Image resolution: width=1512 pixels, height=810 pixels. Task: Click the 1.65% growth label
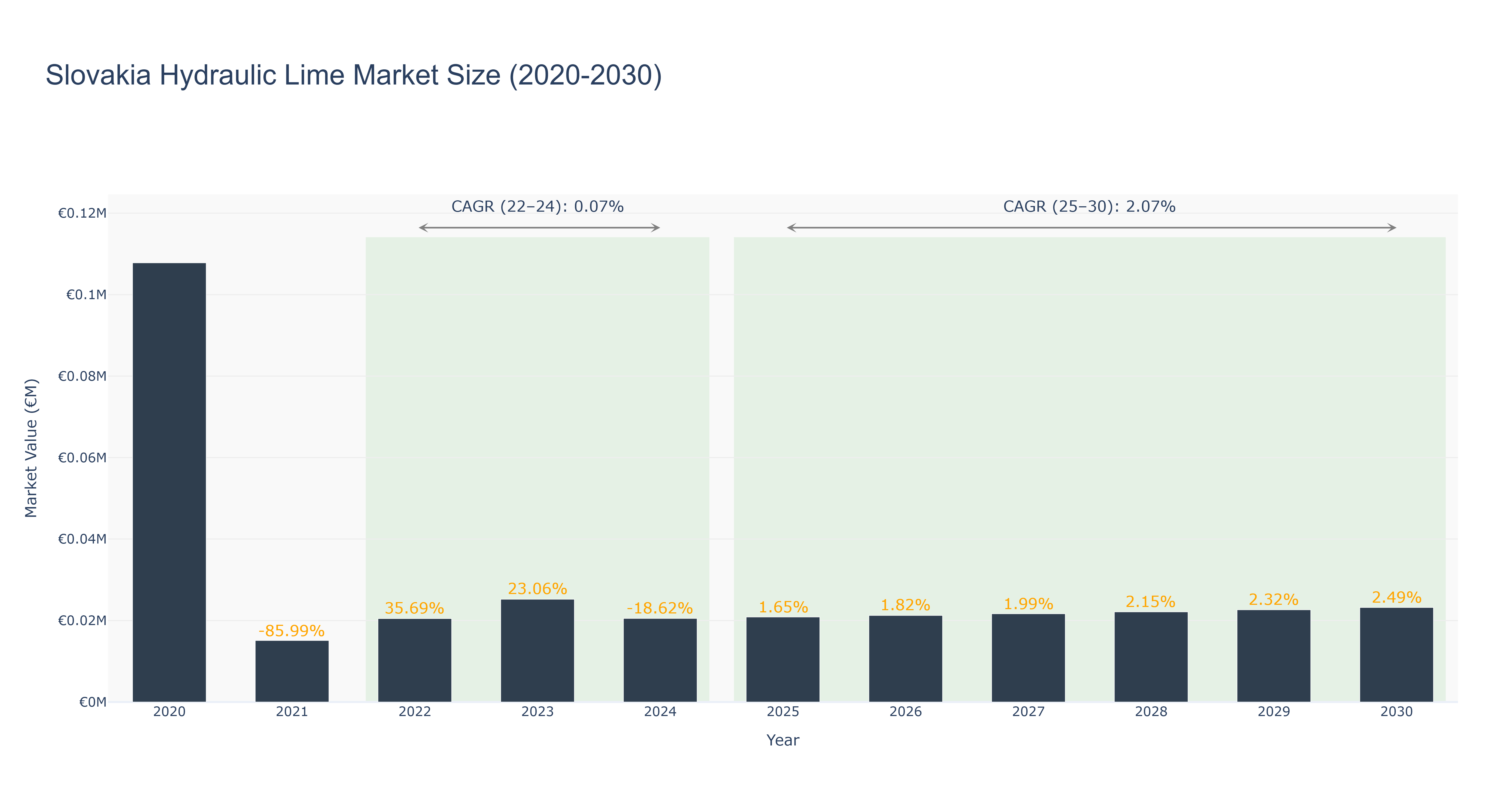(x=783, y=607)
